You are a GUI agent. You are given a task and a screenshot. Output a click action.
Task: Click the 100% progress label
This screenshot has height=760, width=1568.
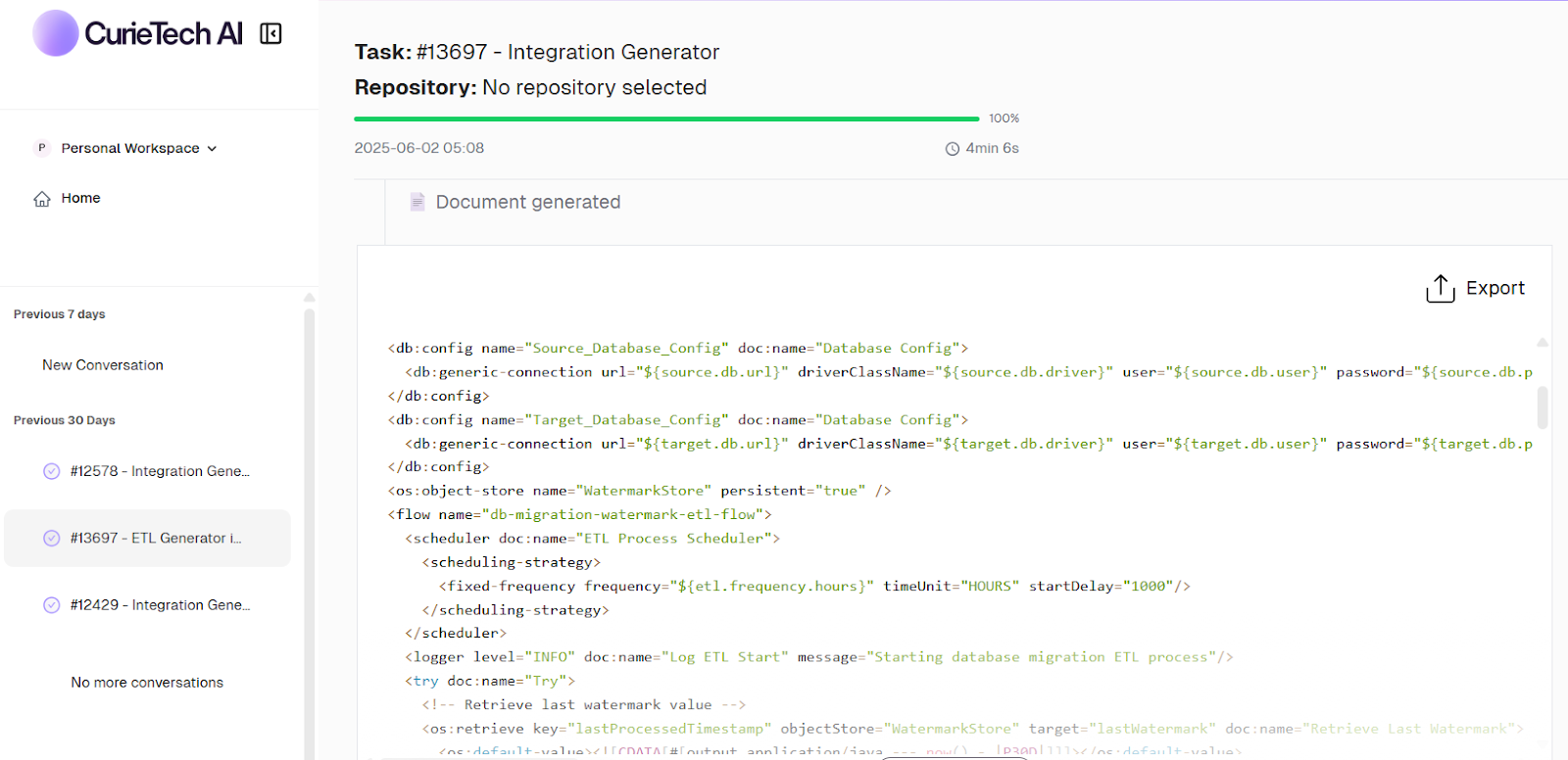pyautogui.click(x=1004, y=119)
